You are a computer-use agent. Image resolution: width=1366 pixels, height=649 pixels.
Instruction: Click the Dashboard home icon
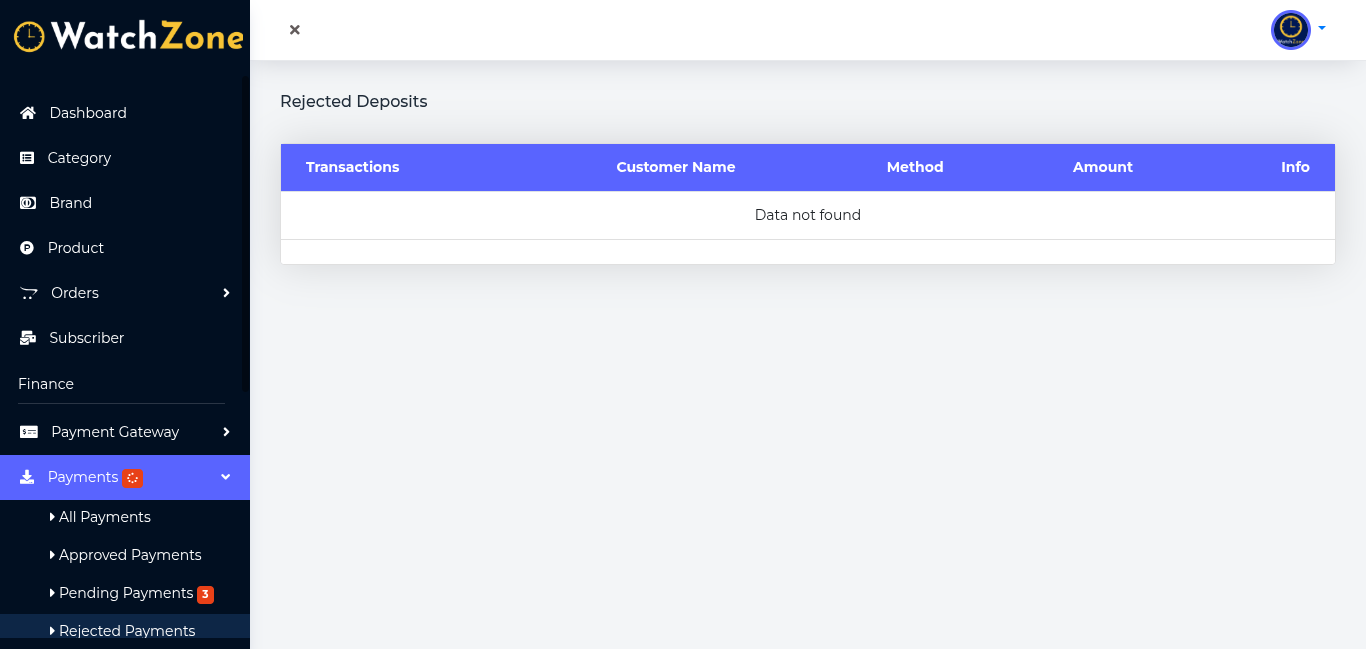[28, 113]
